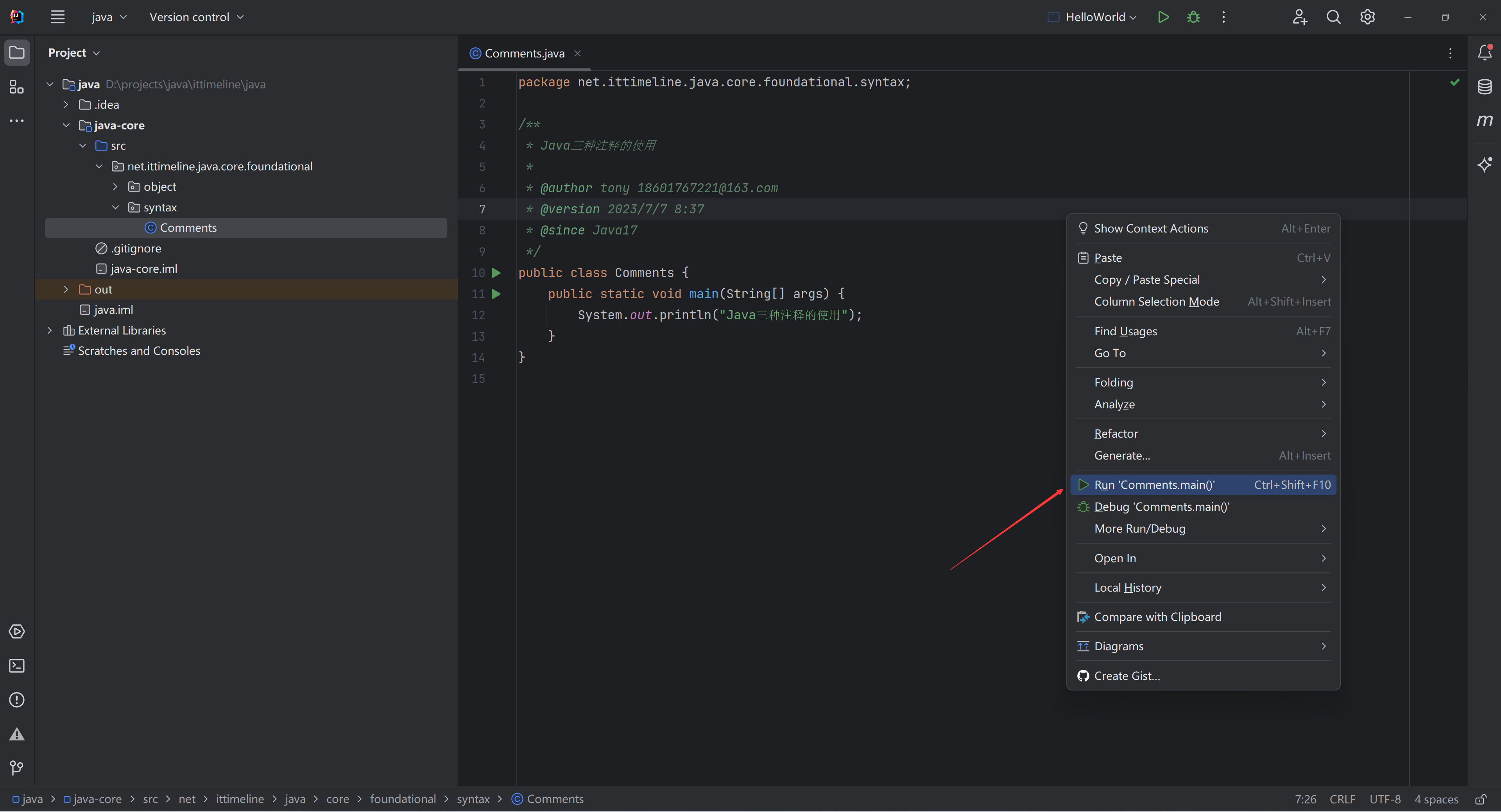Screen dimensions: 1501x812
Task: Open the HelloWorld run configuration dropdown
Action: 1092,17
